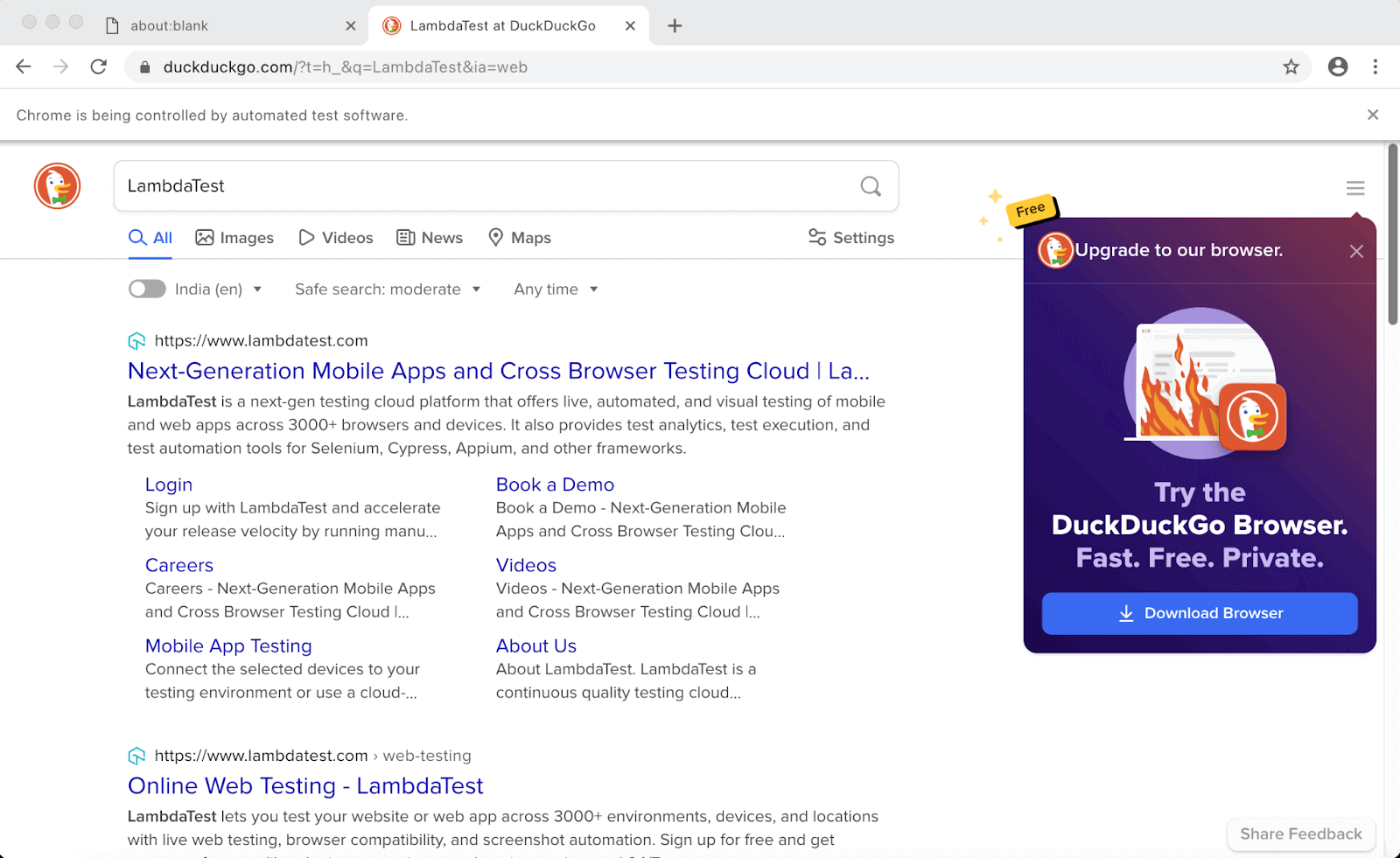The width and height of the screenshot is (1400, 858).
Task: Expand the Any time filter
Action: pos(556,289)
